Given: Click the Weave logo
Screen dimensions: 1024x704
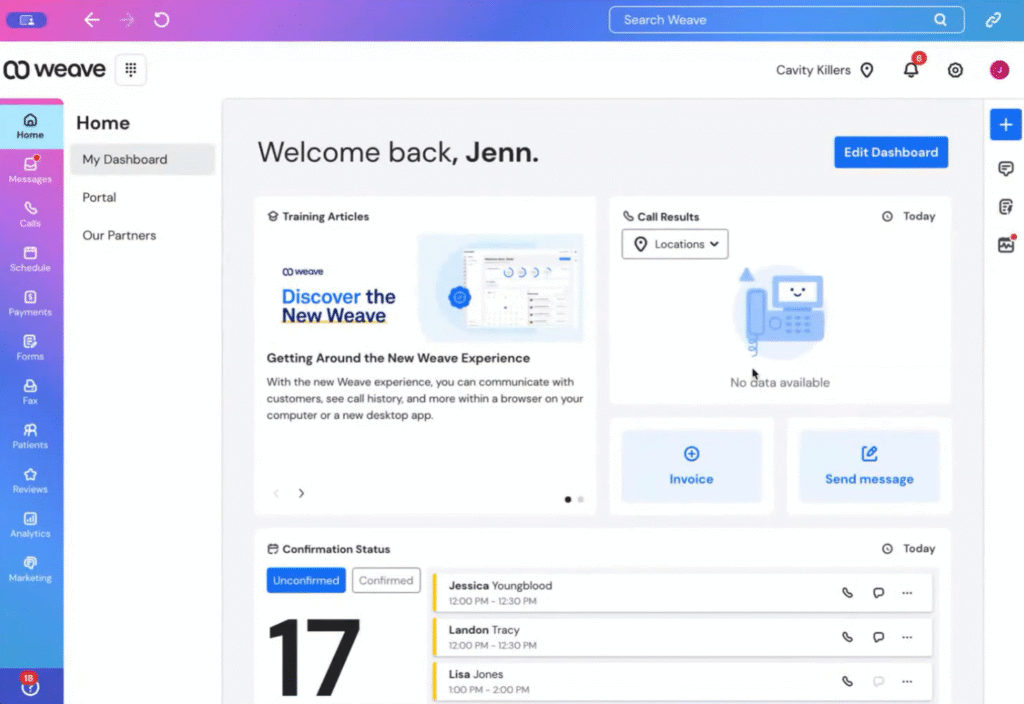Looking at the screenshot, I should 54,69.
